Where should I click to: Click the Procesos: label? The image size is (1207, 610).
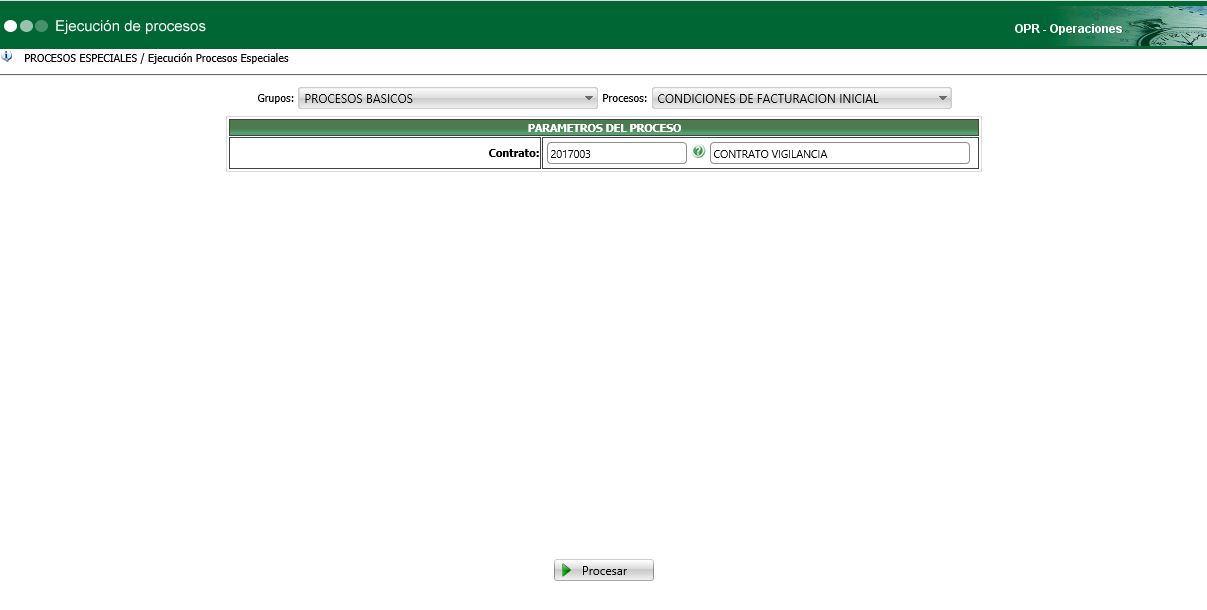(625, 99)
